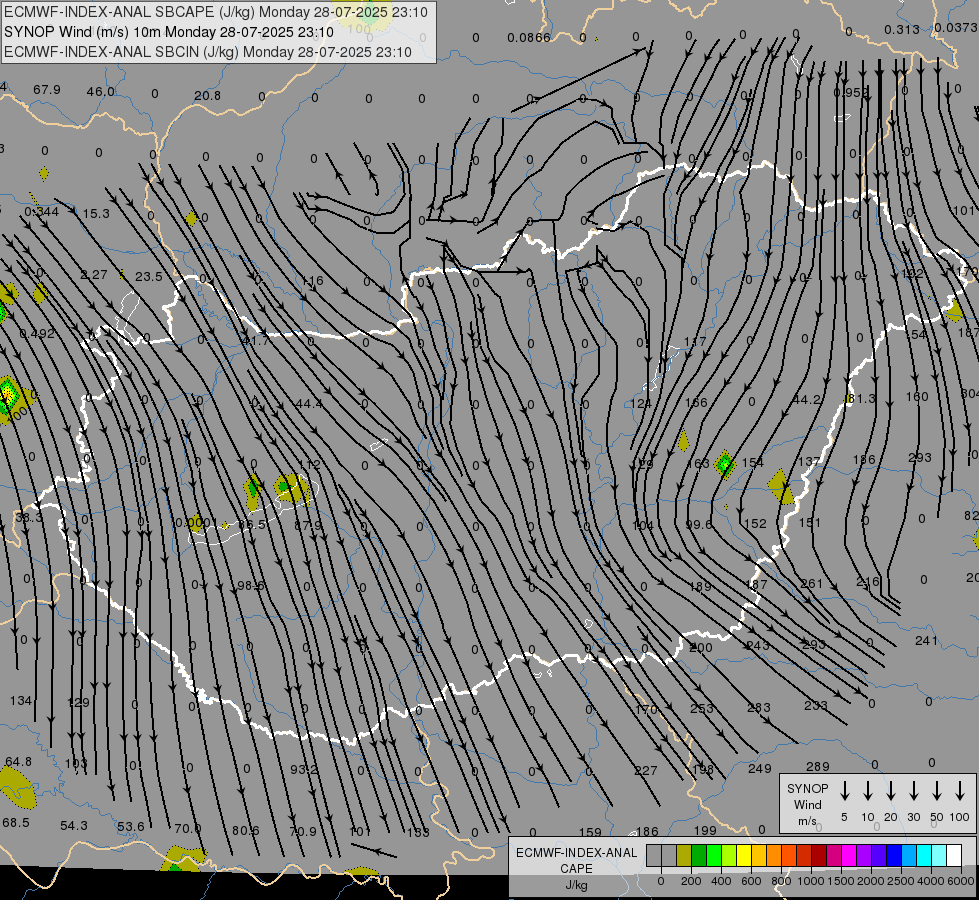Viewport: 979px width, 900px height.
Task: Click the map value 44.2
Action: point(807,400)
